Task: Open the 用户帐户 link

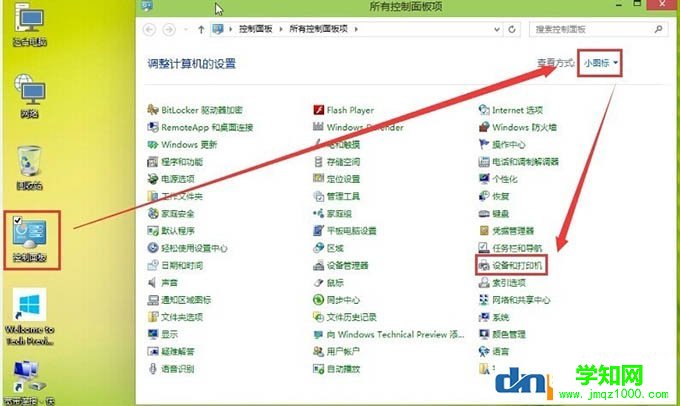Action: pyautogui.click(x=343, y=351)
